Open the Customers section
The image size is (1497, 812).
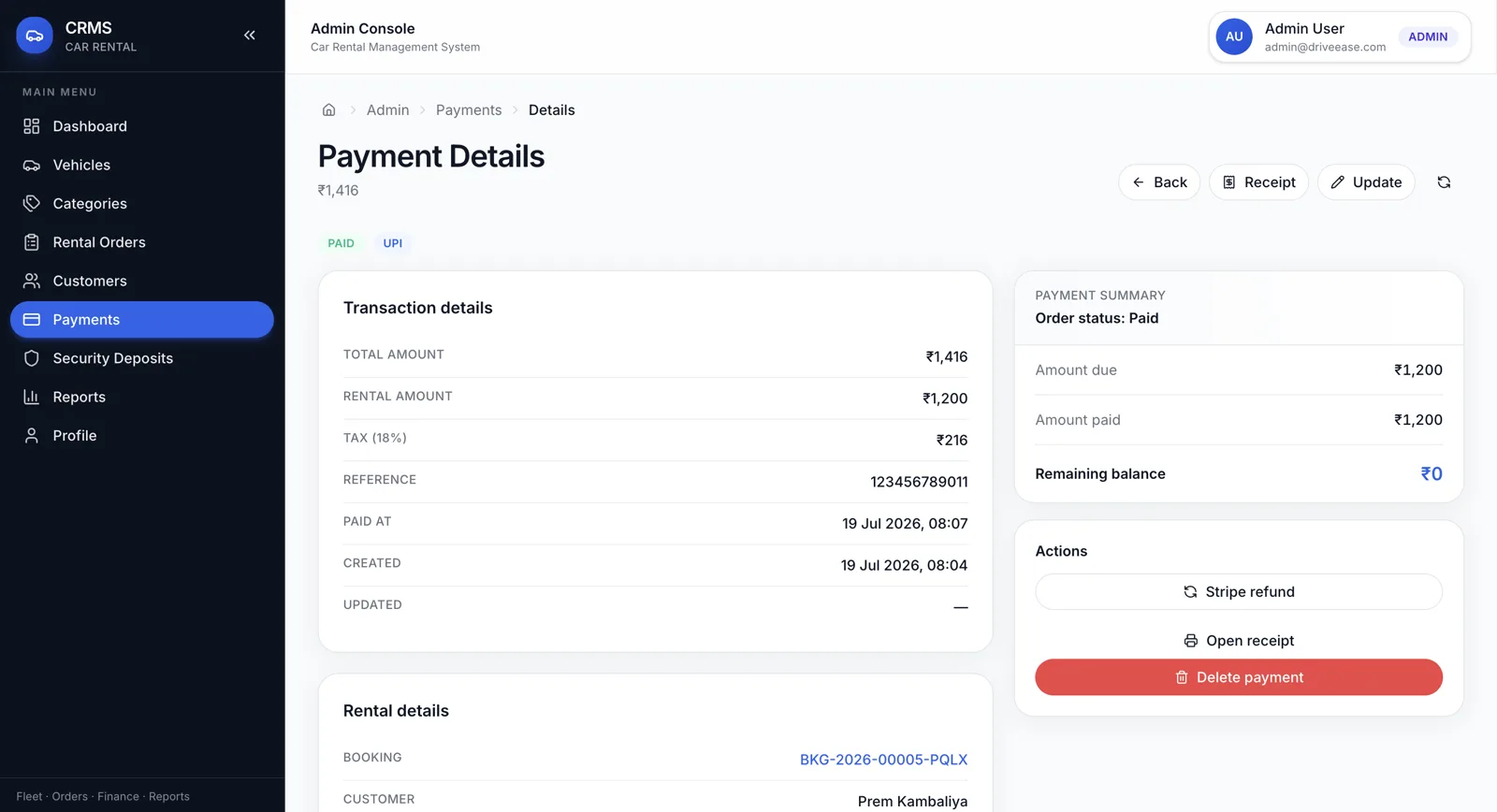142,281
